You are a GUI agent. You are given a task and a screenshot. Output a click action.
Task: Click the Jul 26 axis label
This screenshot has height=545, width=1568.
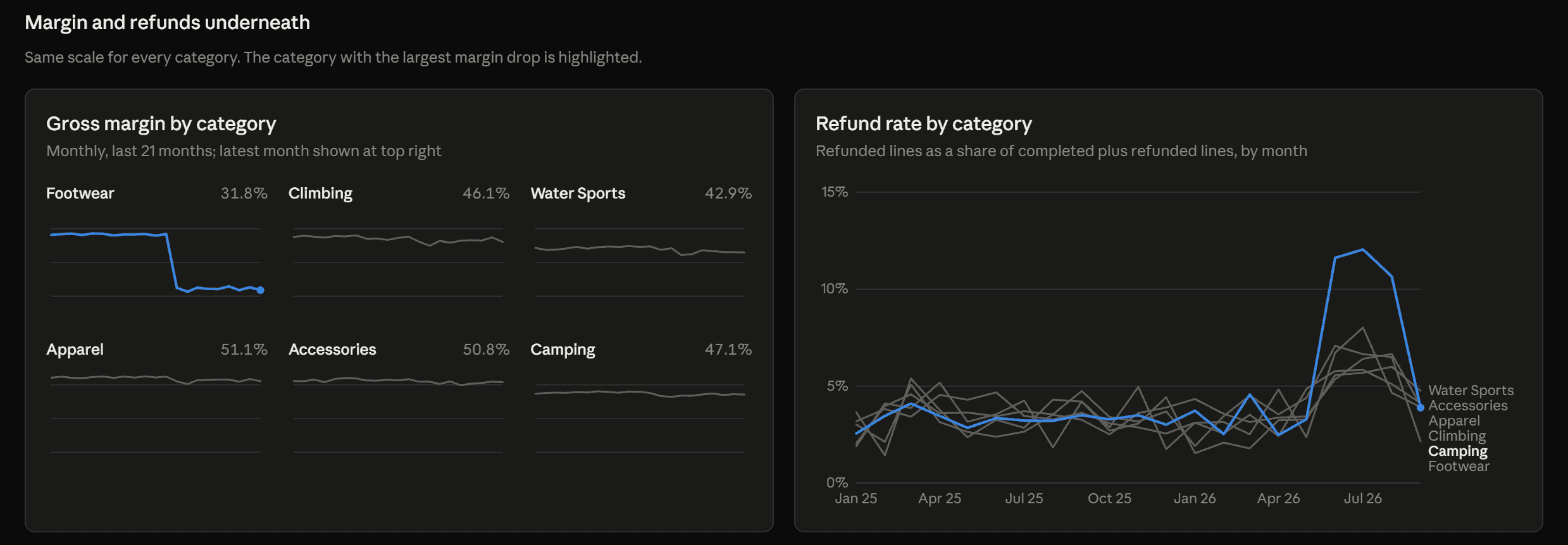pyautogui.click(x=1363, y=498)
